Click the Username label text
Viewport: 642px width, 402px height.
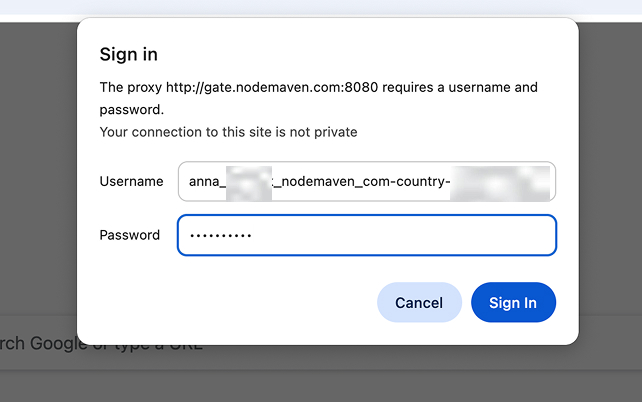click(x=131, y=182)
